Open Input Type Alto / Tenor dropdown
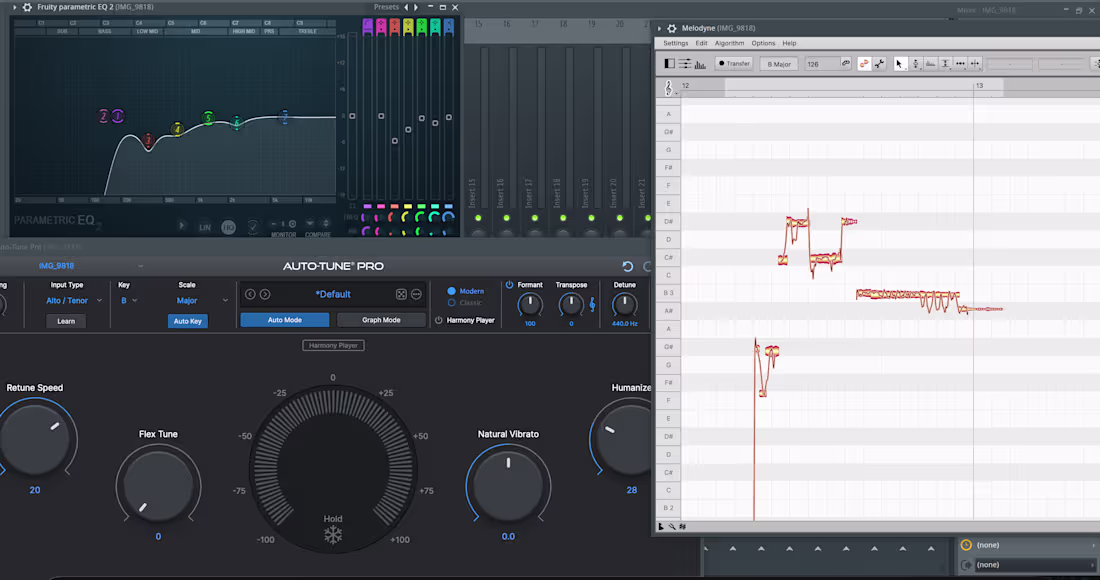1100x580 pixels. pyautogui.click(x=74, y=301)
